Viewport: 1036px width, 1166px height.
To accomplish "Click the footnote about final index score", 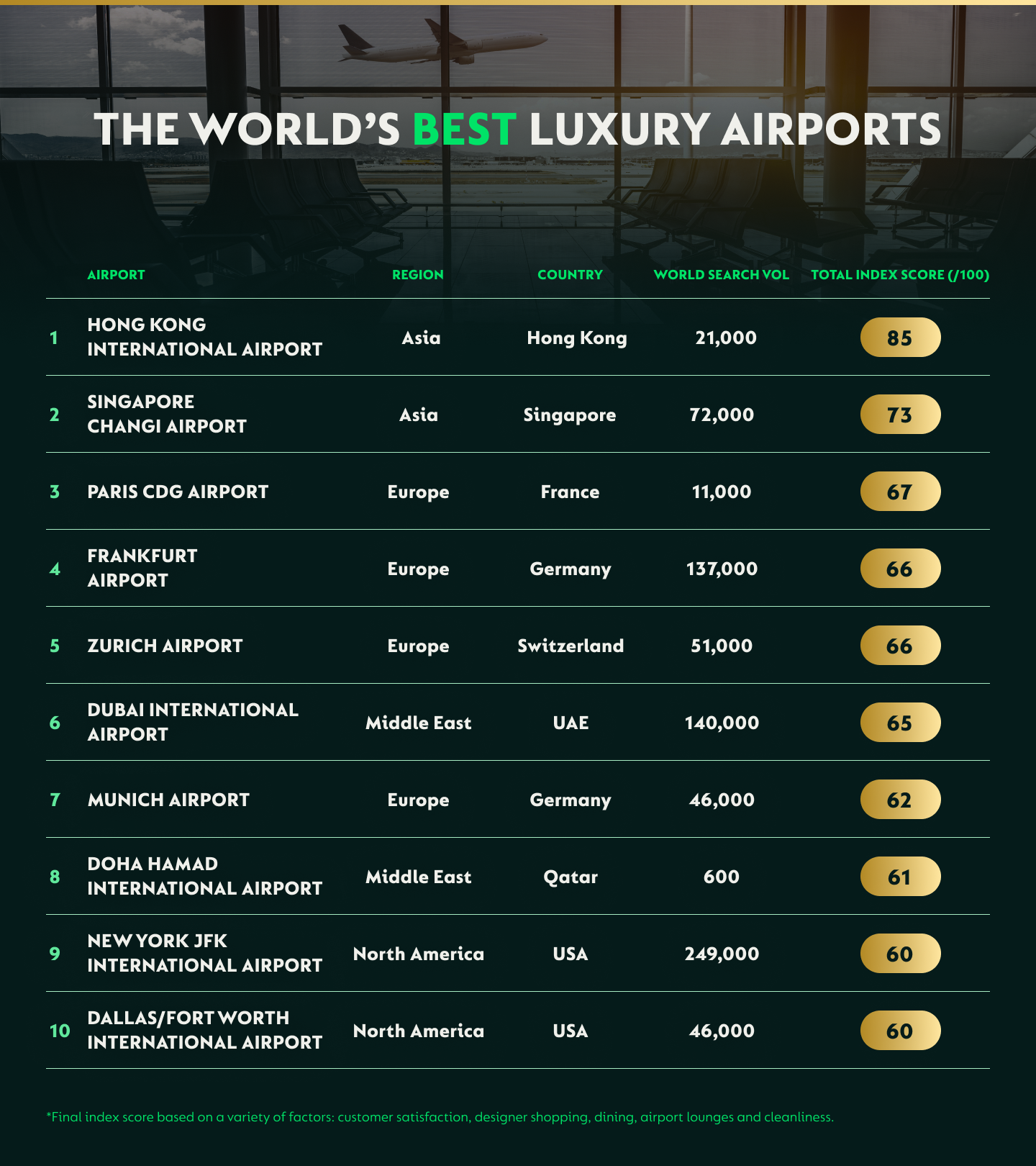I will click(x=440, y=1117).
